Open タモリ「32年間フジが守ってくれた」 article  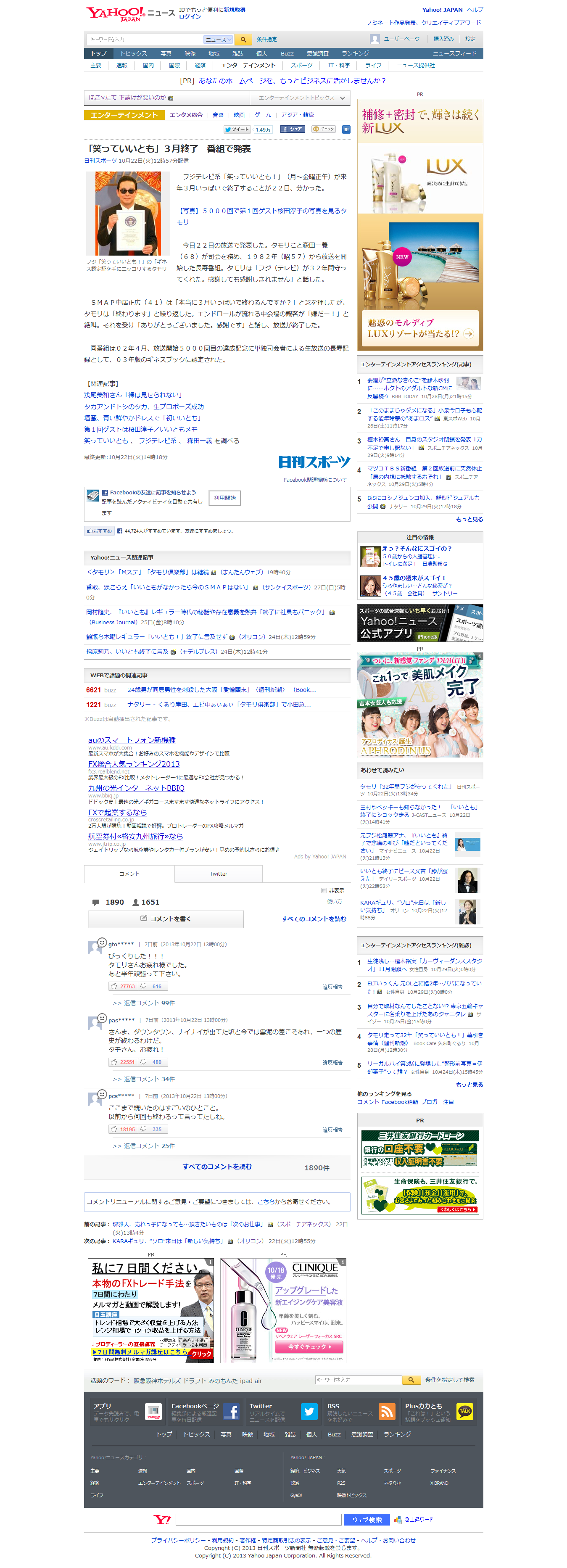406,787
